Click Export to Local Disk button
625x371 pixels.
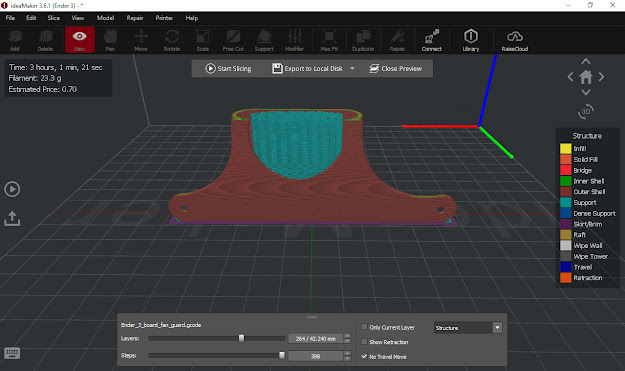[x=307, y=69]
